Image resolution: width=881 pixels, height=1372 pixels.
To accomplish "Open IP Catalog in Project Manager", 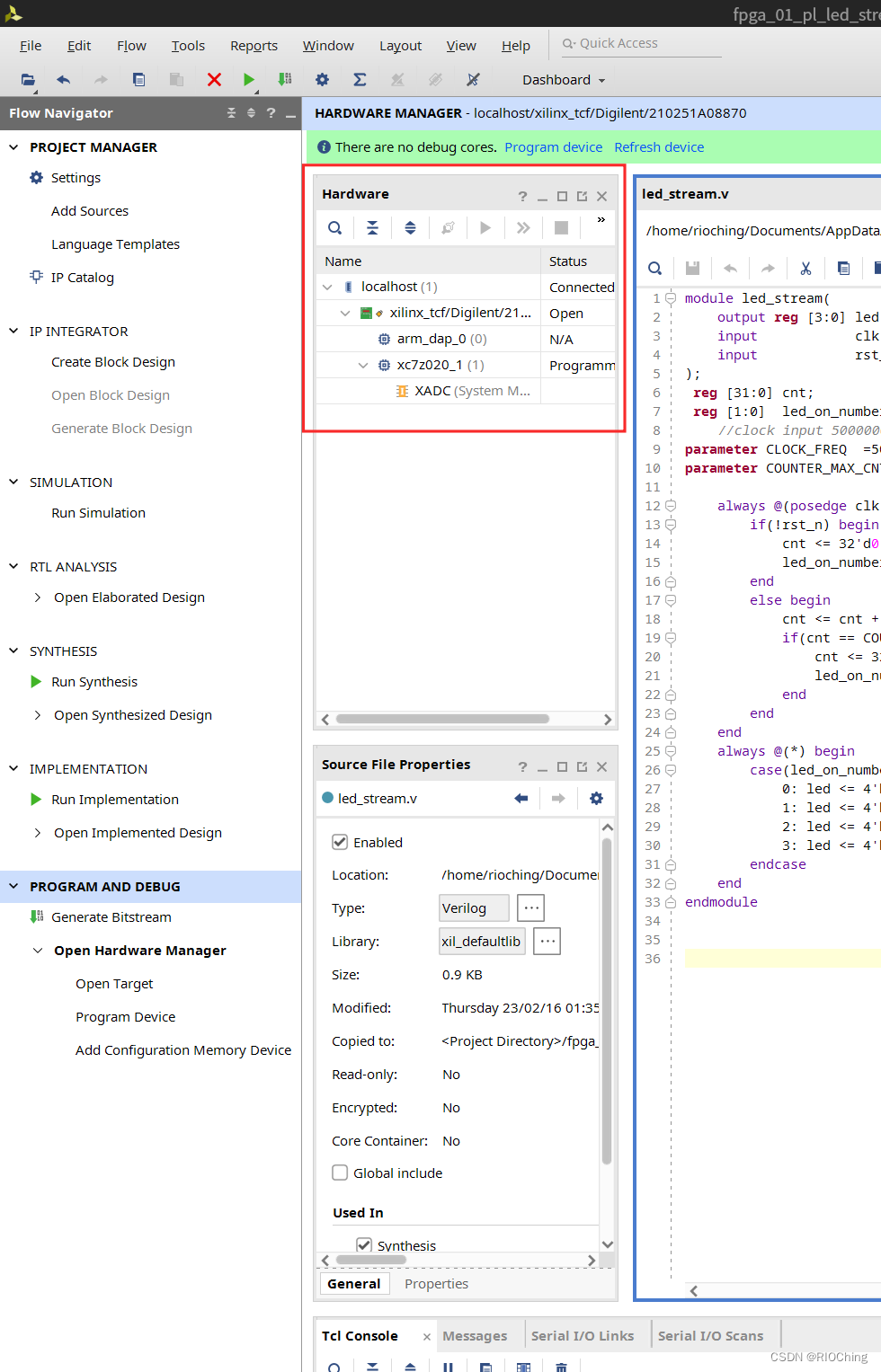I will click(x=83, y=278).
